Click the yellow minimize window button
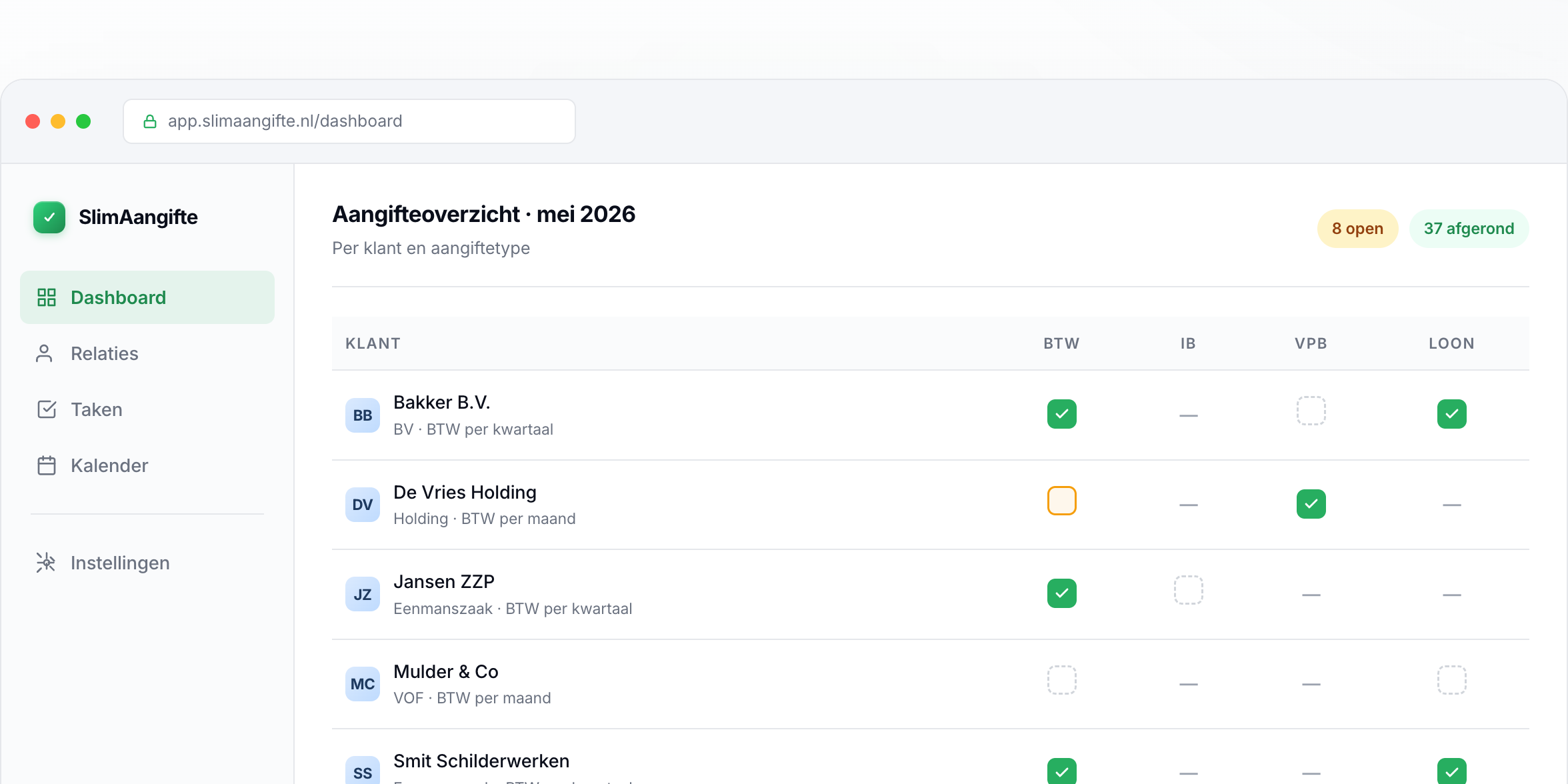The image size is (1568, 784). tap(58, 121)
